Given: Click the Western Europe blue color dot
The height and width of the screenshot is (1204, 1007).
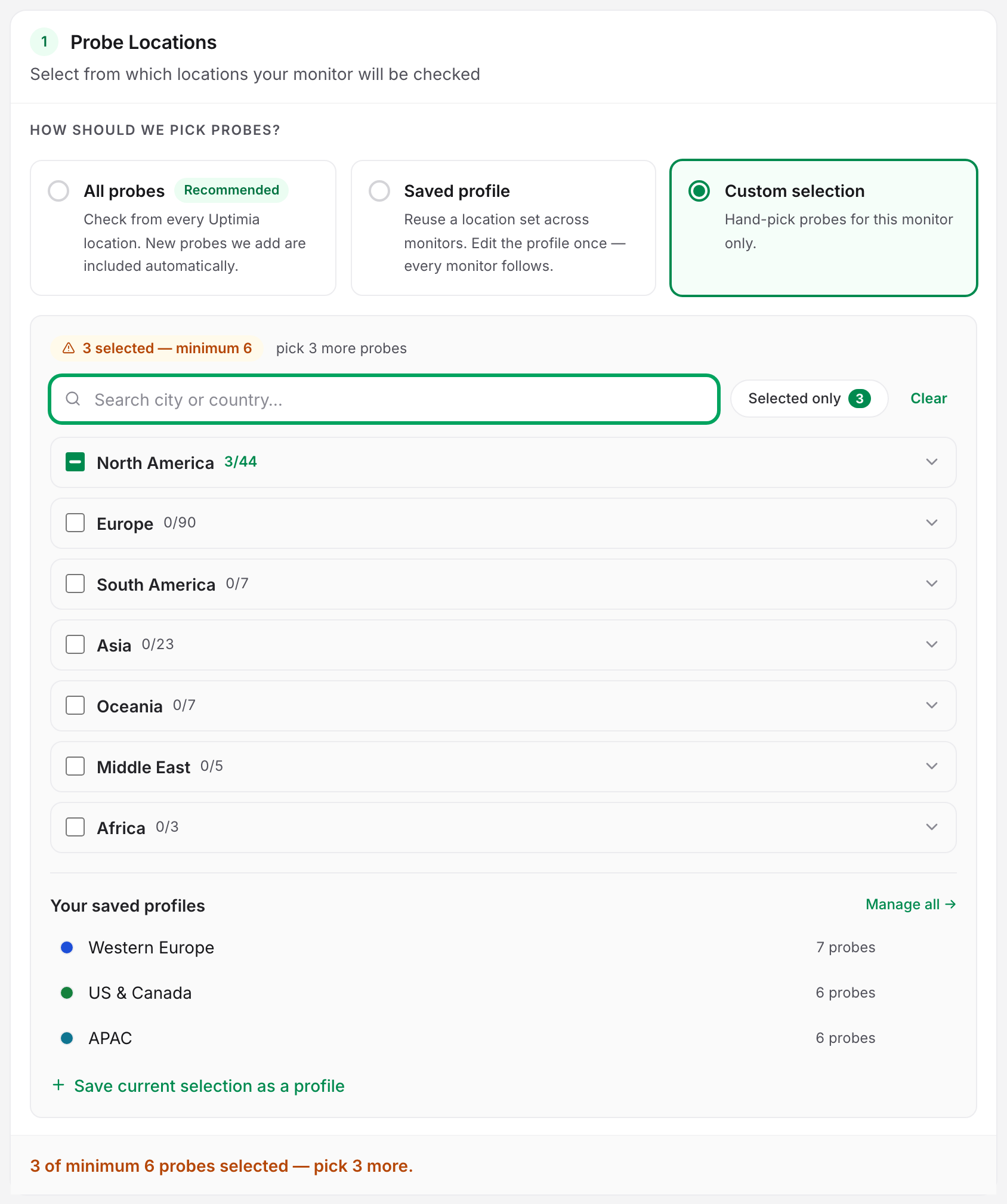Looking at the screenshot, I should (67, 947).
